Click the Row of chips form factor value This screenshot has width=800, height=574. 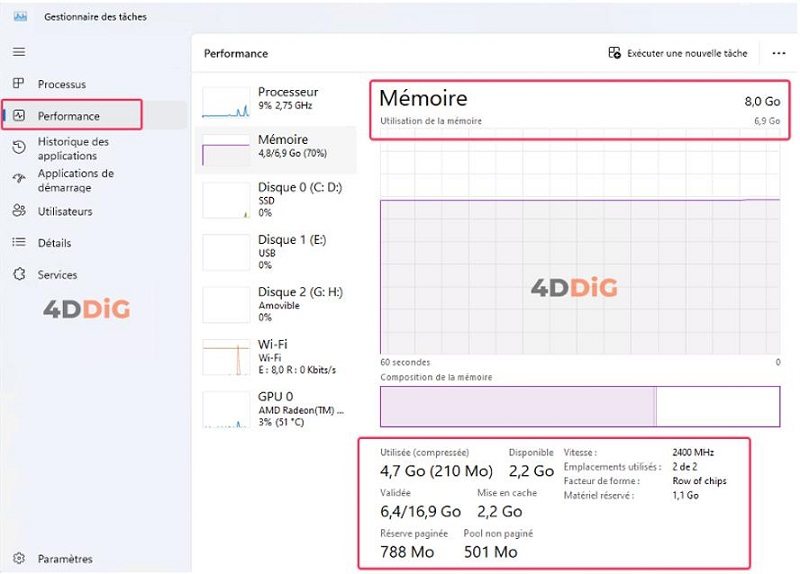699,481
